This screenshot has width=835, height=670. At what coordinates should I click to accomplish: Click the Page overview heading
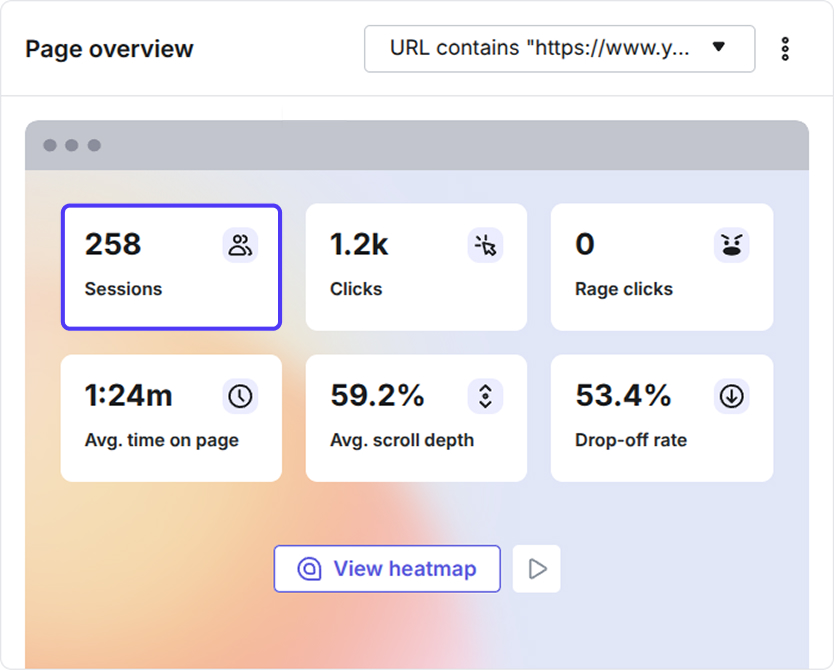pyautogui.click(x=109, y=49)
